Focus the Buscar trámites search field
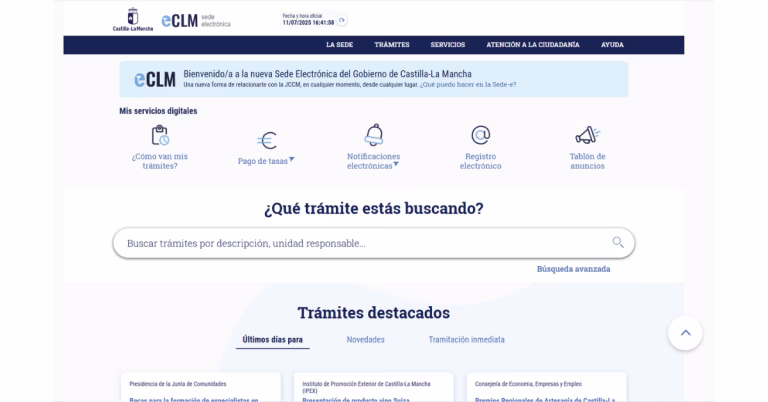This screenshot has height=402, width=768. pyautogui.click(x=374, y=243)
